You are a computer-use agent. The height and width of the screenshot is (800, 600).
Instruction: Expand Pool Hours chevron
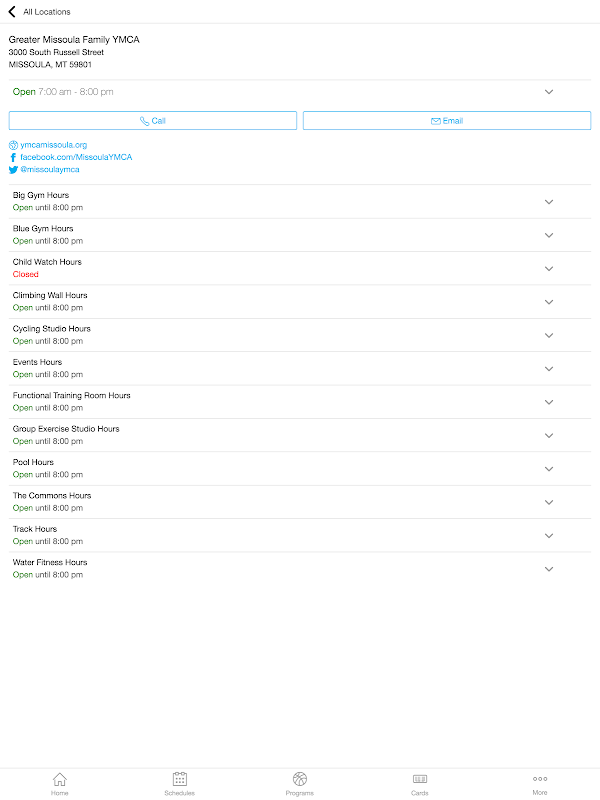pyautogui.click(x=549, y=469)
